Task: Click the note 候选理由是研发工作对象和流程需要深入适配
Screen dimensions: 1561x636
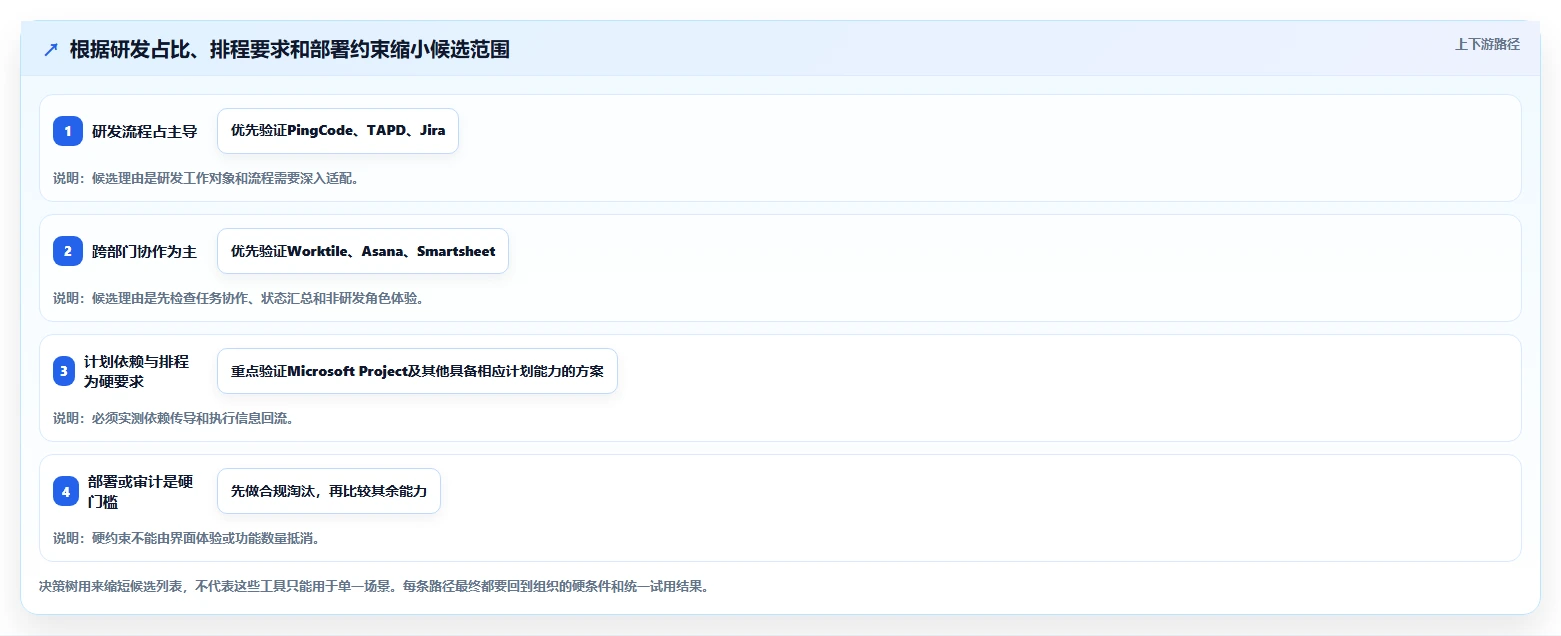Action: click(206, 178)
